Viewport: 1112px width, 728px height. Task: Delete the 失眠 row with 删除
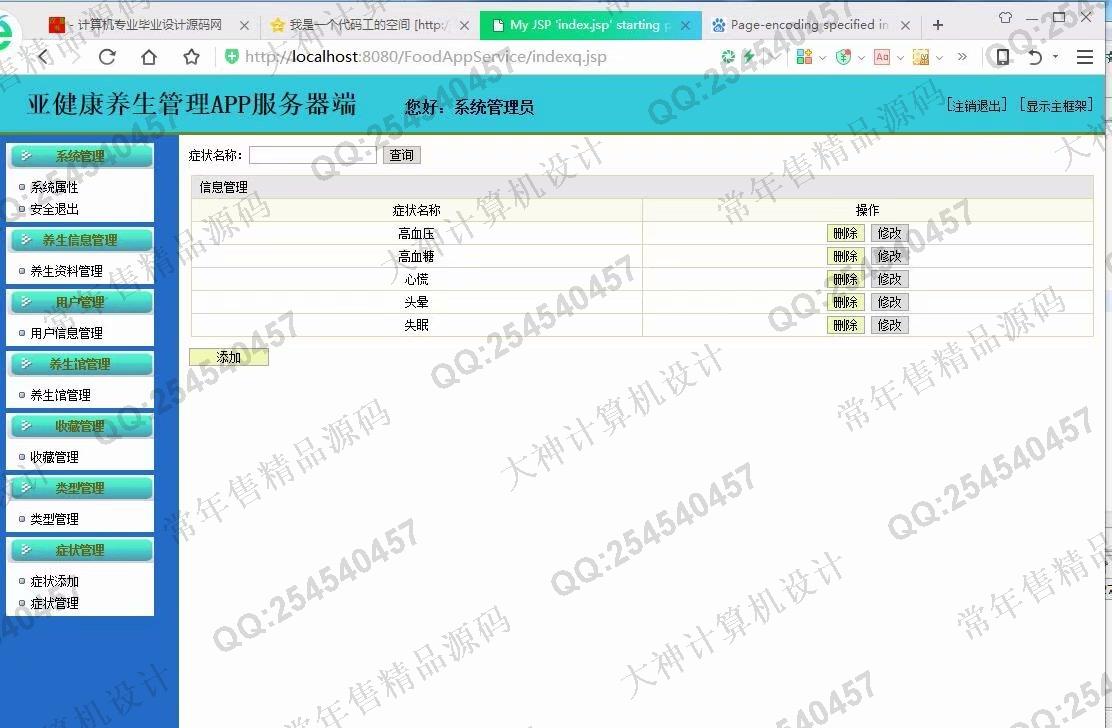coord(845,325)
